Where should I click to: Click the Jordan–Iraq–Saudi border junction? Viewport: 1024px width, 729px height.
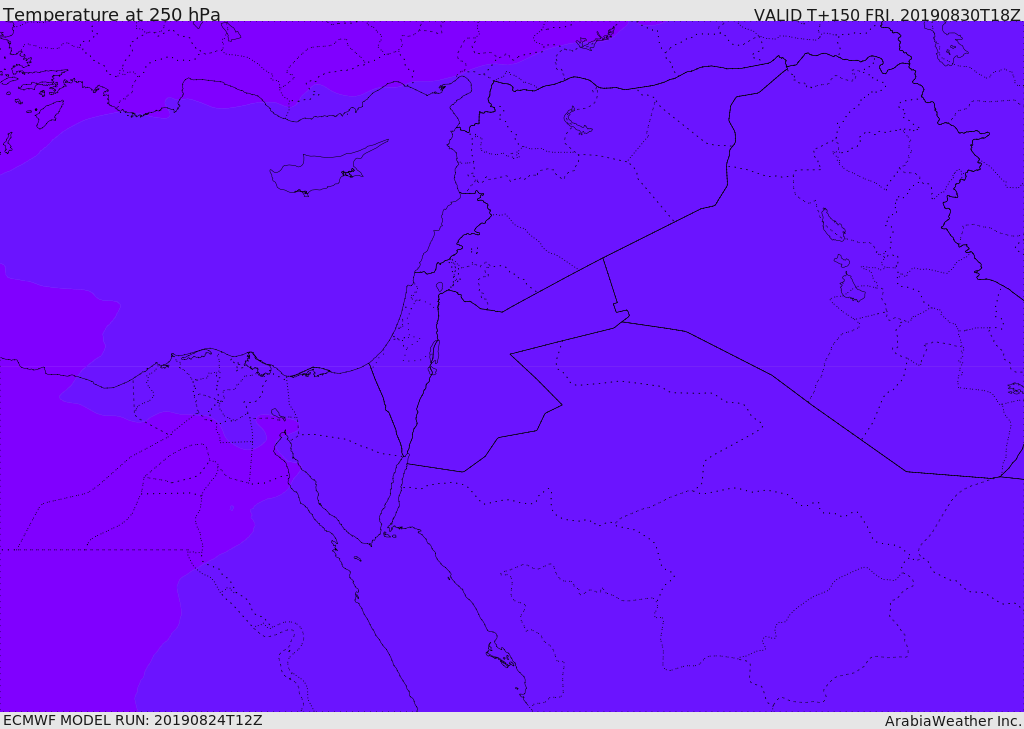622,321
